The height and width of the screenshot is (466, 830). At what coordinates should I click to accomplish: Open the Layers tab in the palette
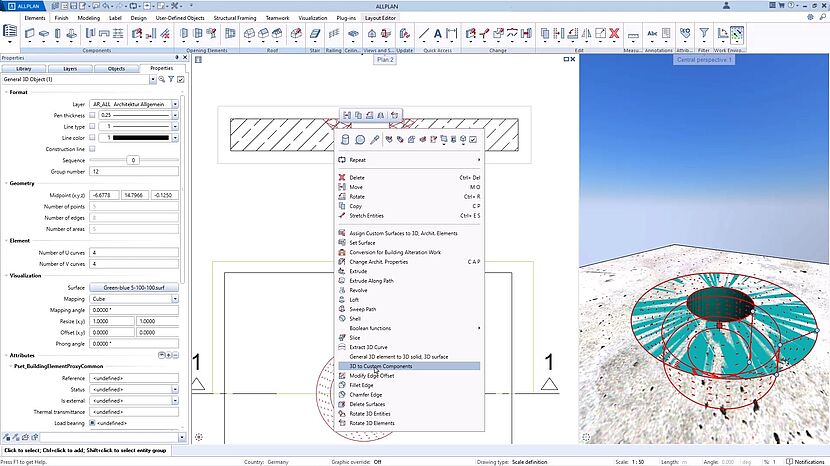(70, 68)
